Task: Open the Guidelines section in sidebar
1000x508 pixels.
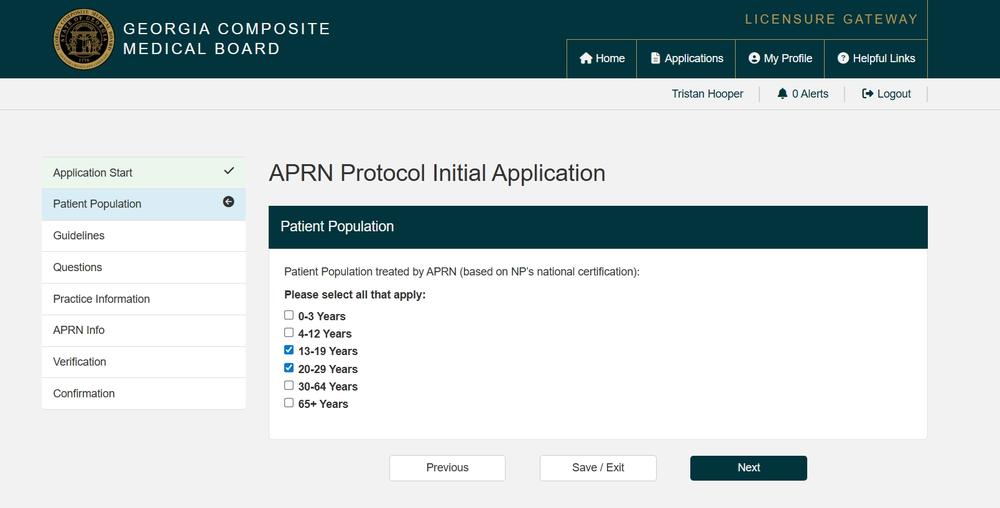Action: [79, 236]
